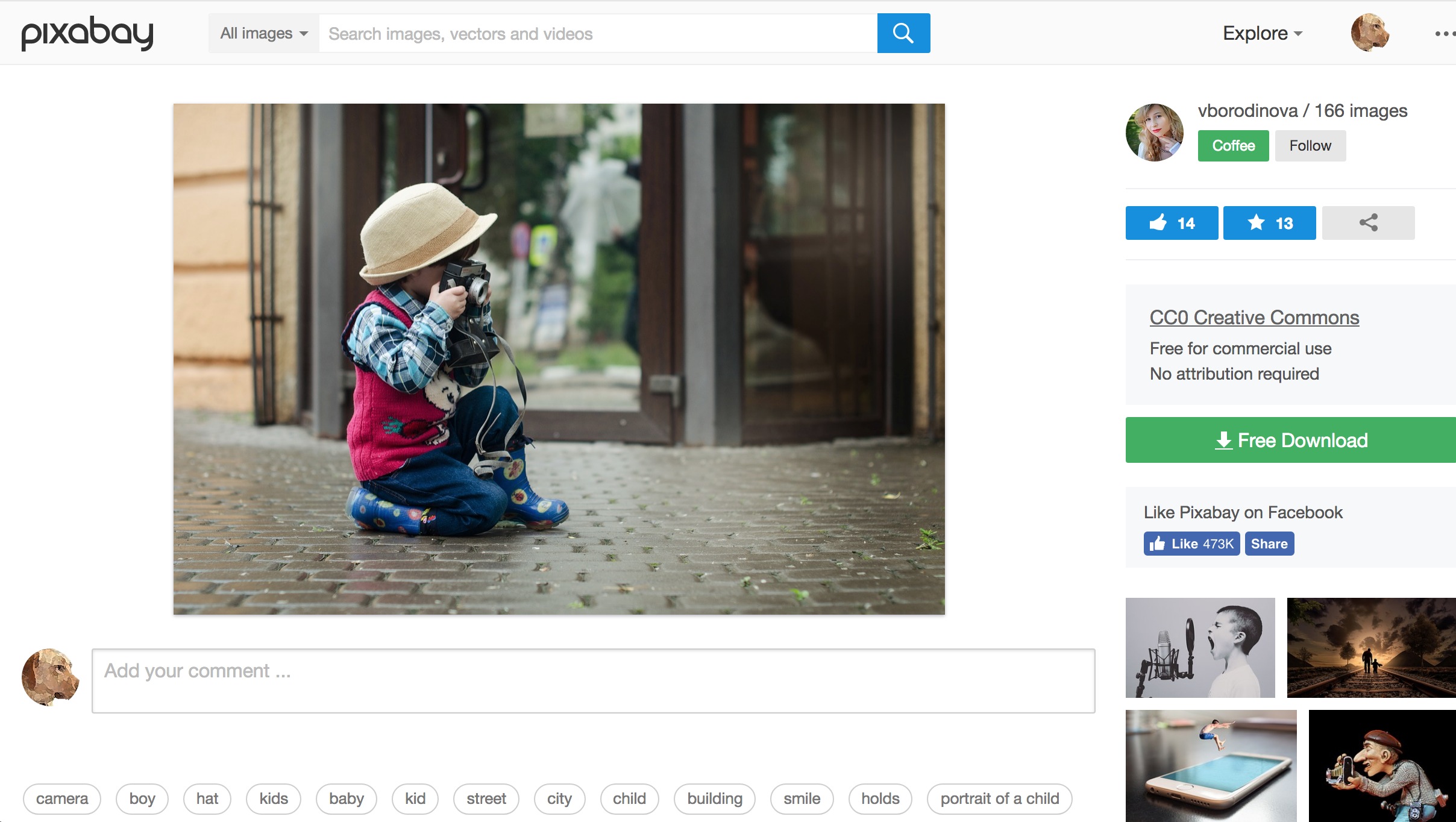1456x822 pixels.
Task: Expand the All images dropdown
Action: click(263, 33)
